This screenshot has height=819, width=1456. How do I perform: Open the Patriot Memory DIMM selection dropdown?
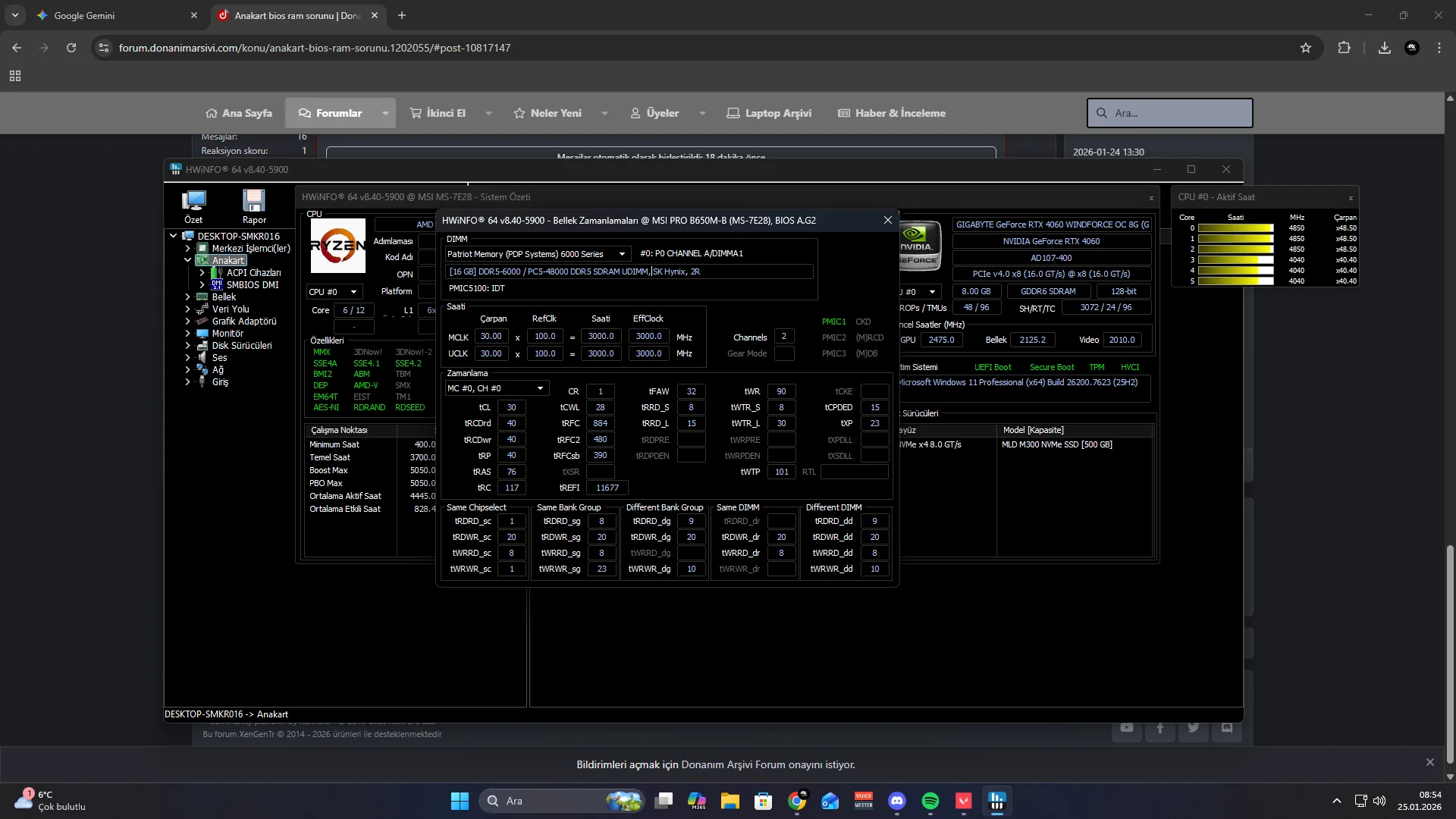pyautogui.click(x=621, y=254)
